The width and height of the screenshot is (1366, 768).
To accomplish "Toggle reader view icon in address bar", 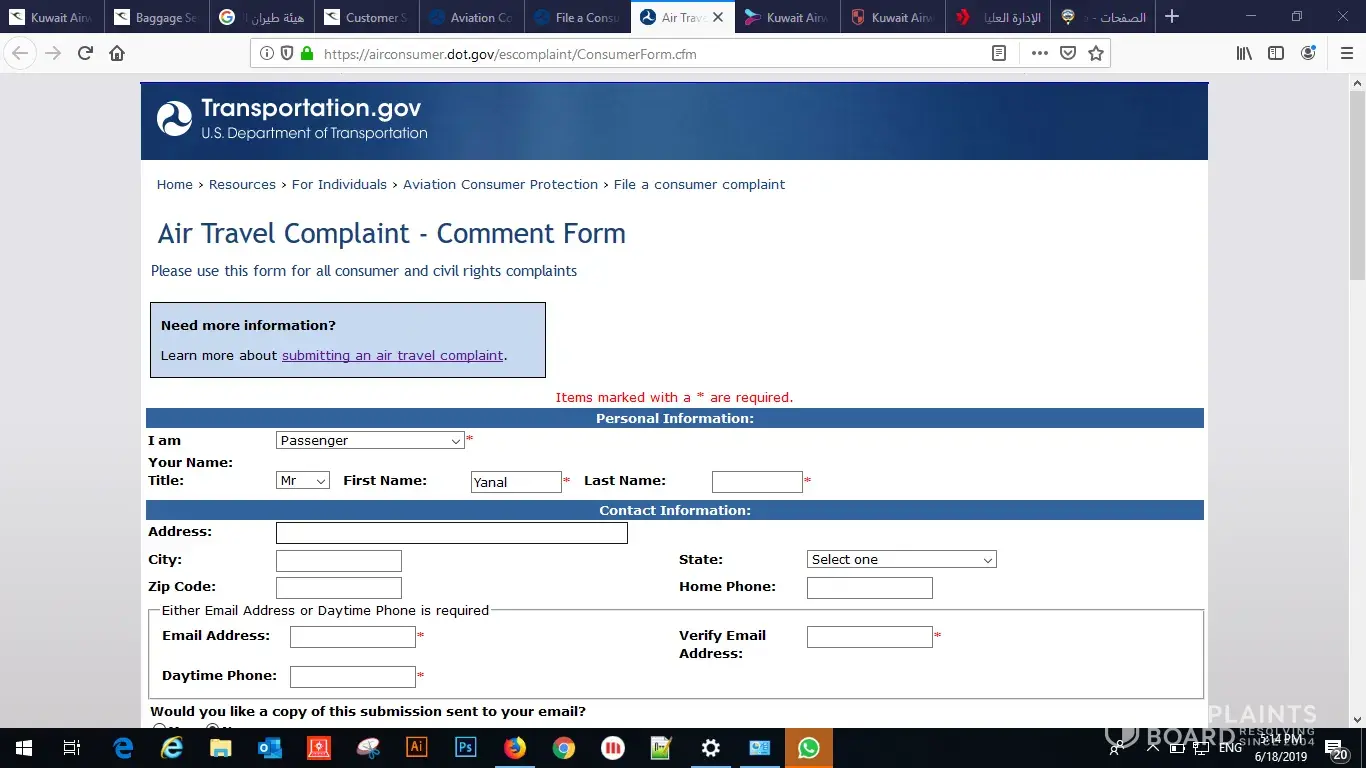I will [x=998, y=54].
